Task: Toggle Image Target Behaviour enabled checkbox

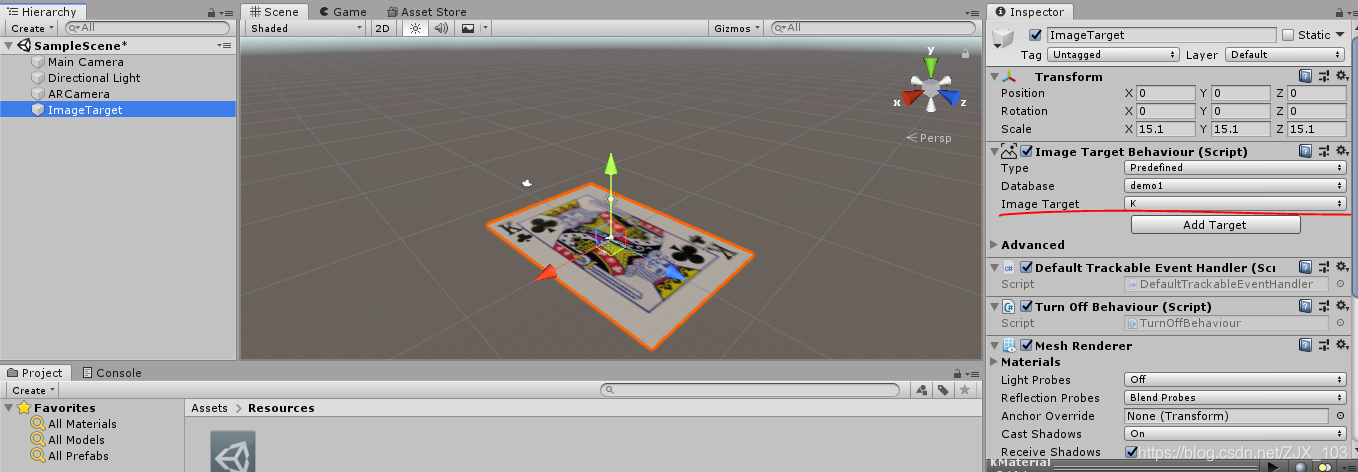Action: pos(1027,152)
